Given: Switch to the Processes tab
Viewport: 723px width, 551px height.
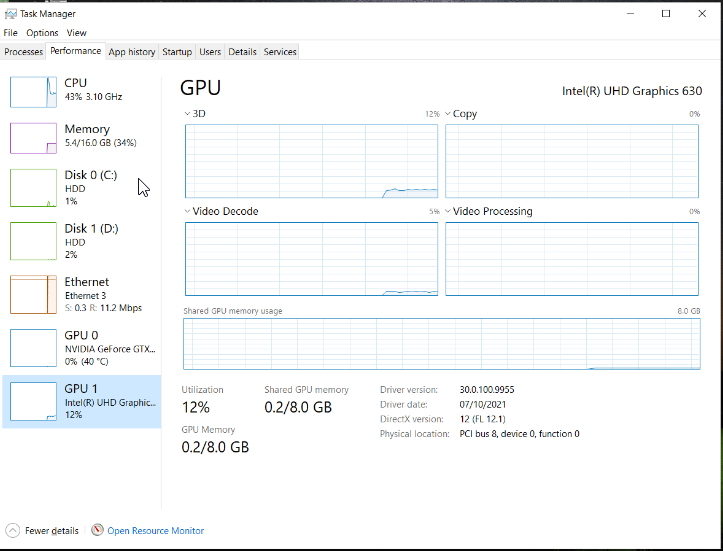Looking at the screenshot, I should pyautogui.click(x=23, y=52).
